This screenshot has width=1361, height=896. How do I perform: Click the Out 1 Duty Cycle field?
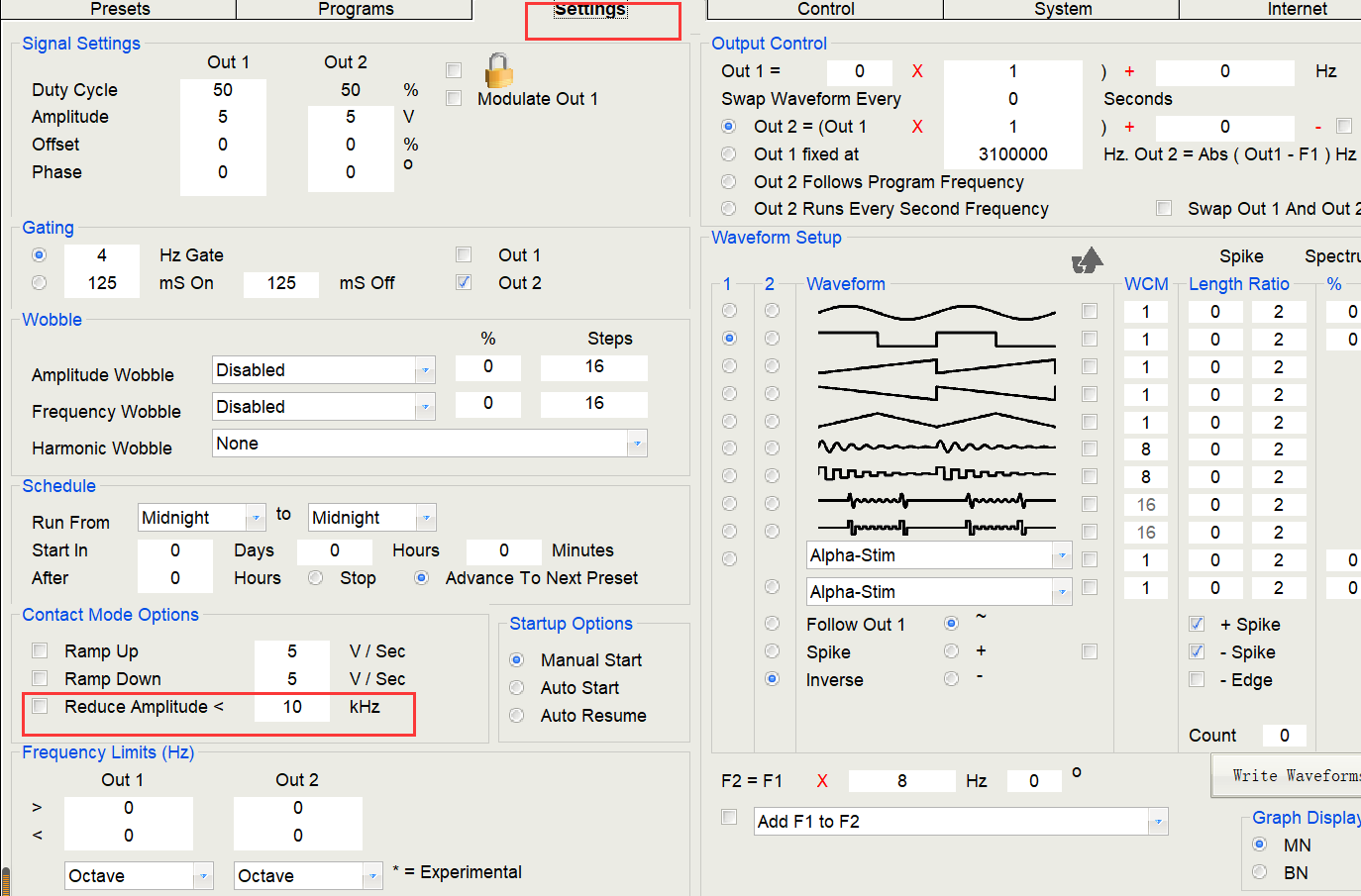click(x=223, y=90)
